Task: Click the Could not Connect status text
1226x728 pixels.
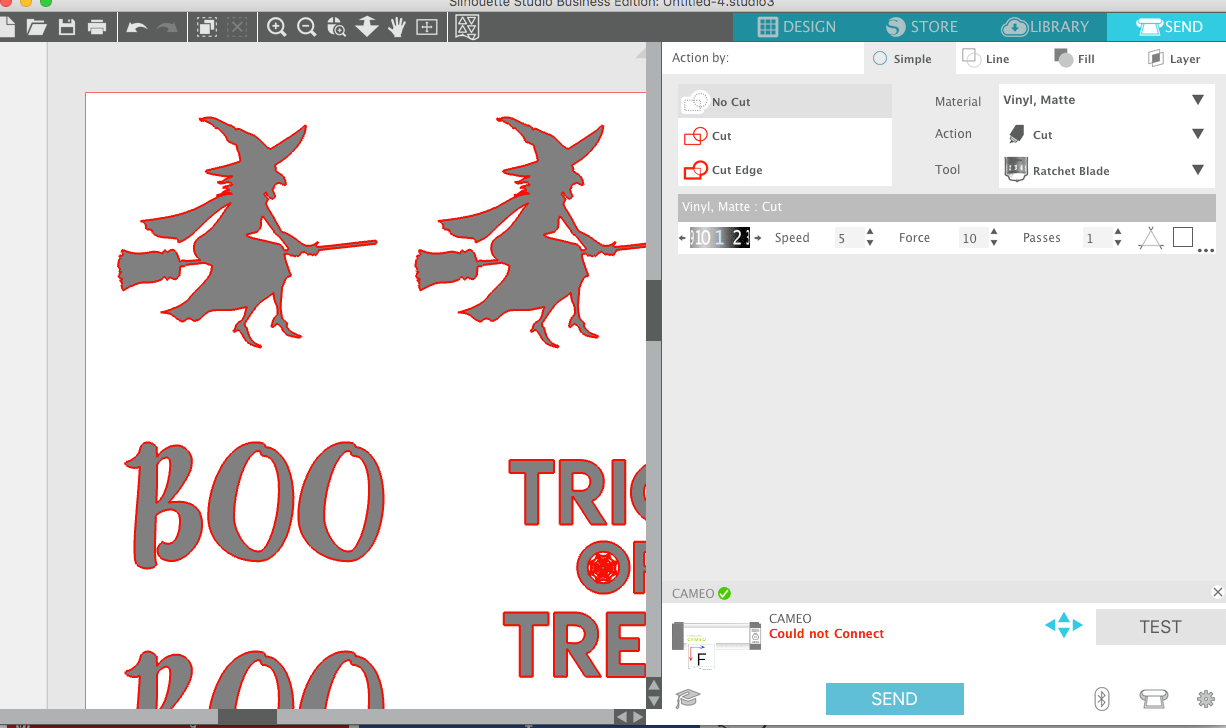Action: click(x=826, y=634)
